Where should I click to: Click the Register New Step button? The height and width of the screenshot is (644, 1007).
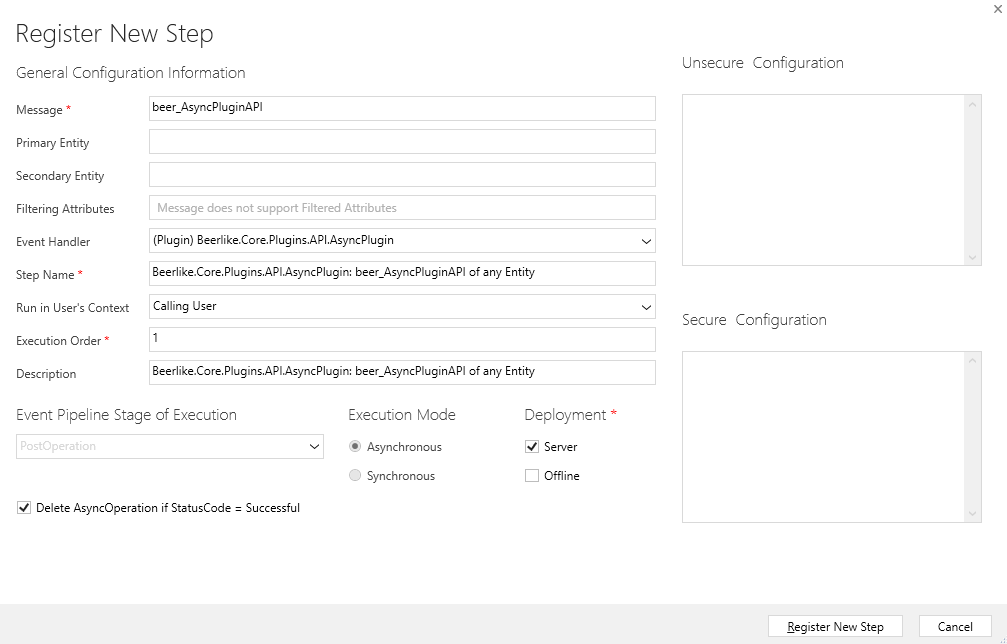(835, 626)
